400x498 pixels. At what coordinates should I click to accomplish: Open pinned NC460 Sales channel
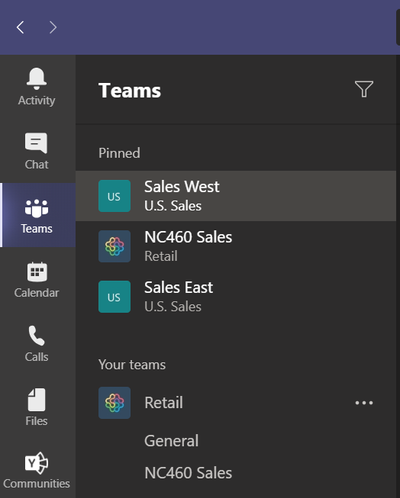(236, 246)
